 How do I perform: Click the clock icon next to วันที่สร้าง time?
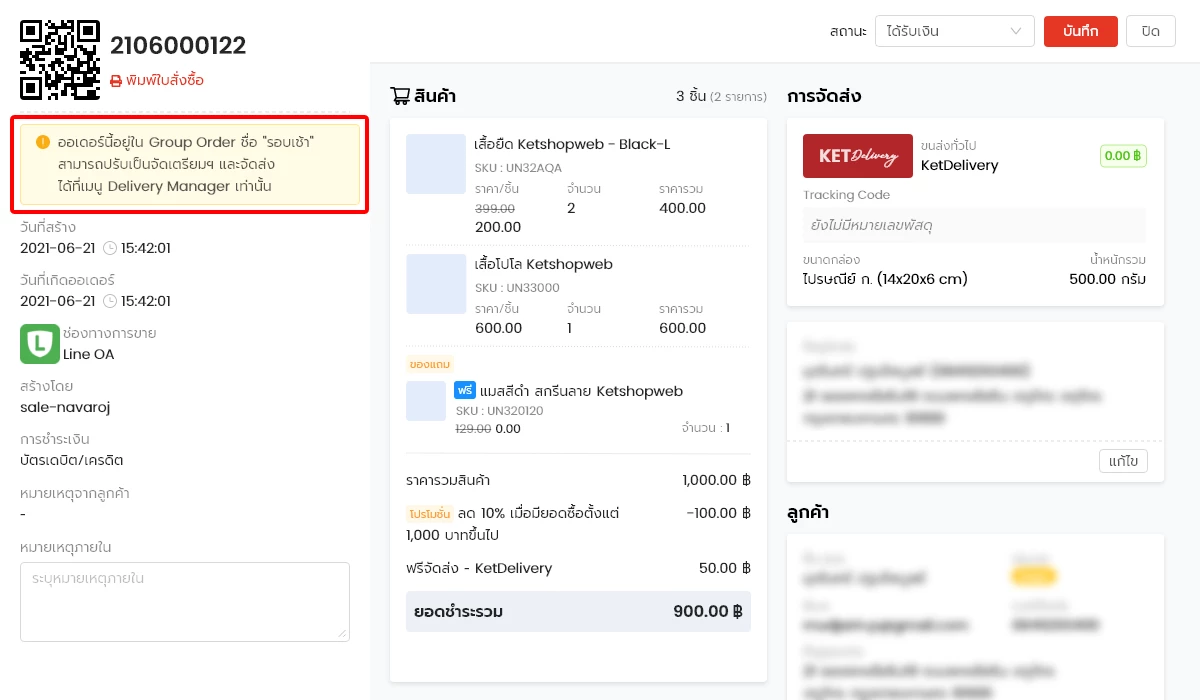(110, 248)
